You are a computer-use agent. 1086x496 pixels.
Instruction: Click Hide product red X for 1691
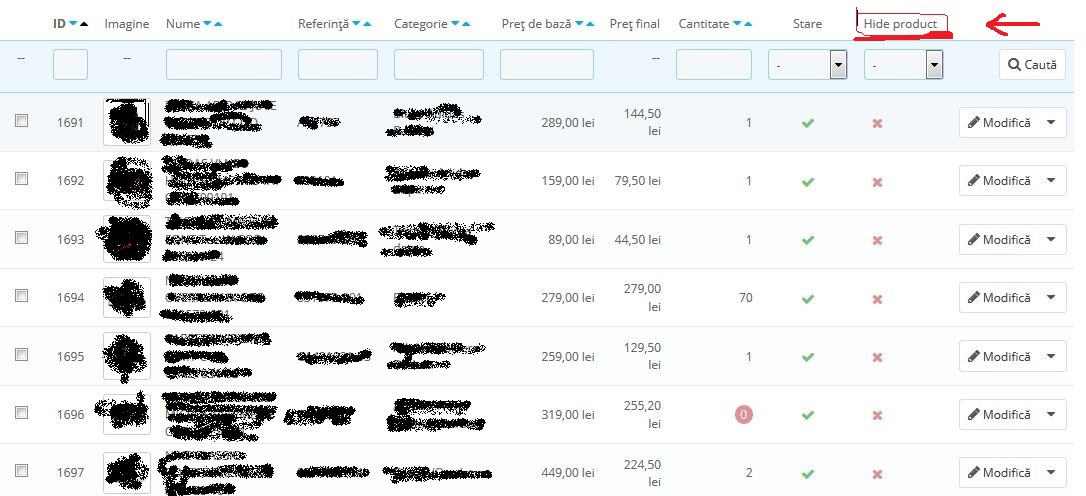pyautogui.click(x=877, y=123)
